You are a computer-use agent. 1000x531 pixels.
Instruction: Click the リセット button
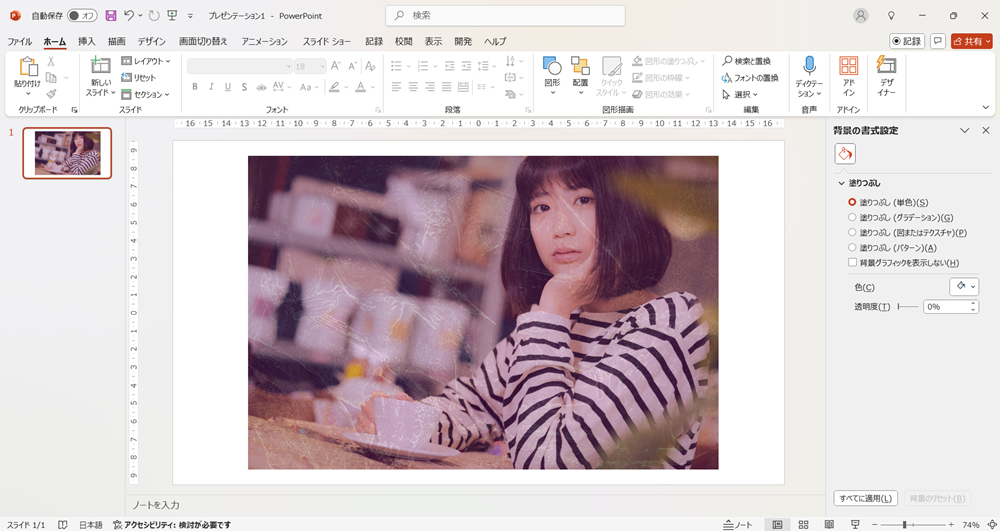click(138, 78)
